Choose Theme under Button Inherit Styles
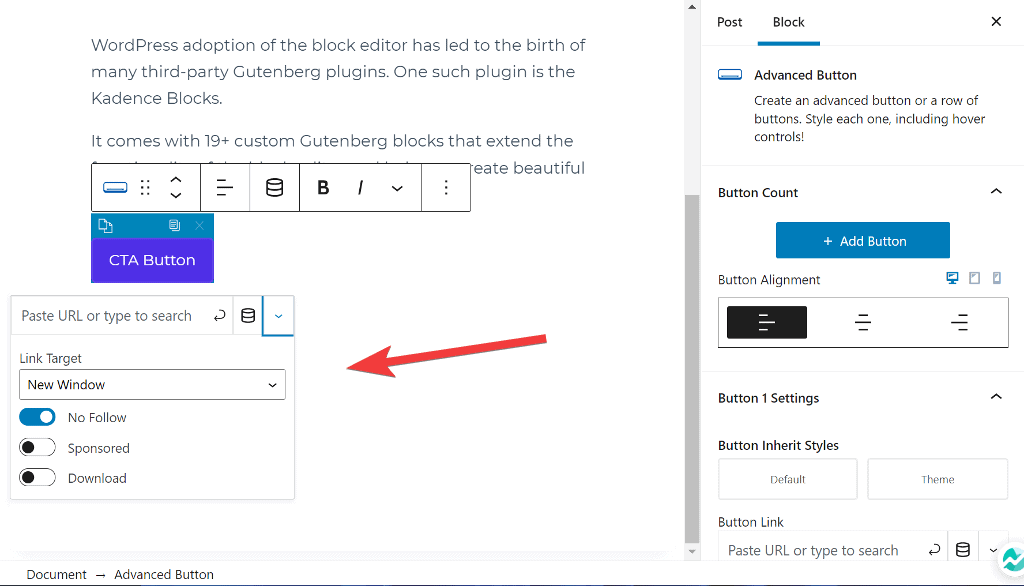1024x586 pixels. pyautogui.click(x=937, y=479)
